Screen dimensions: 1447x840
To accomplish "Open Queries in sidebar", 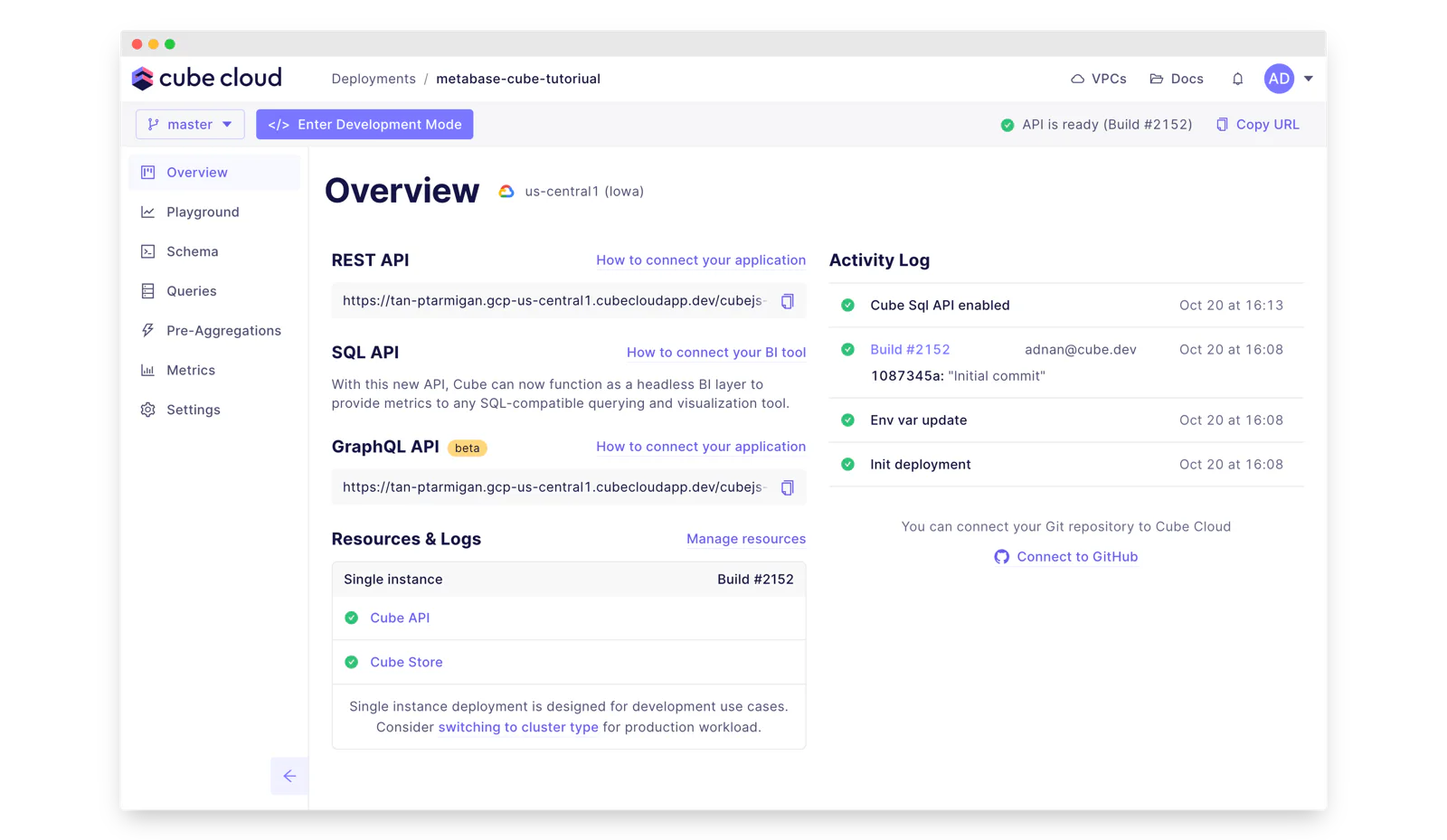I will (214, 291).
